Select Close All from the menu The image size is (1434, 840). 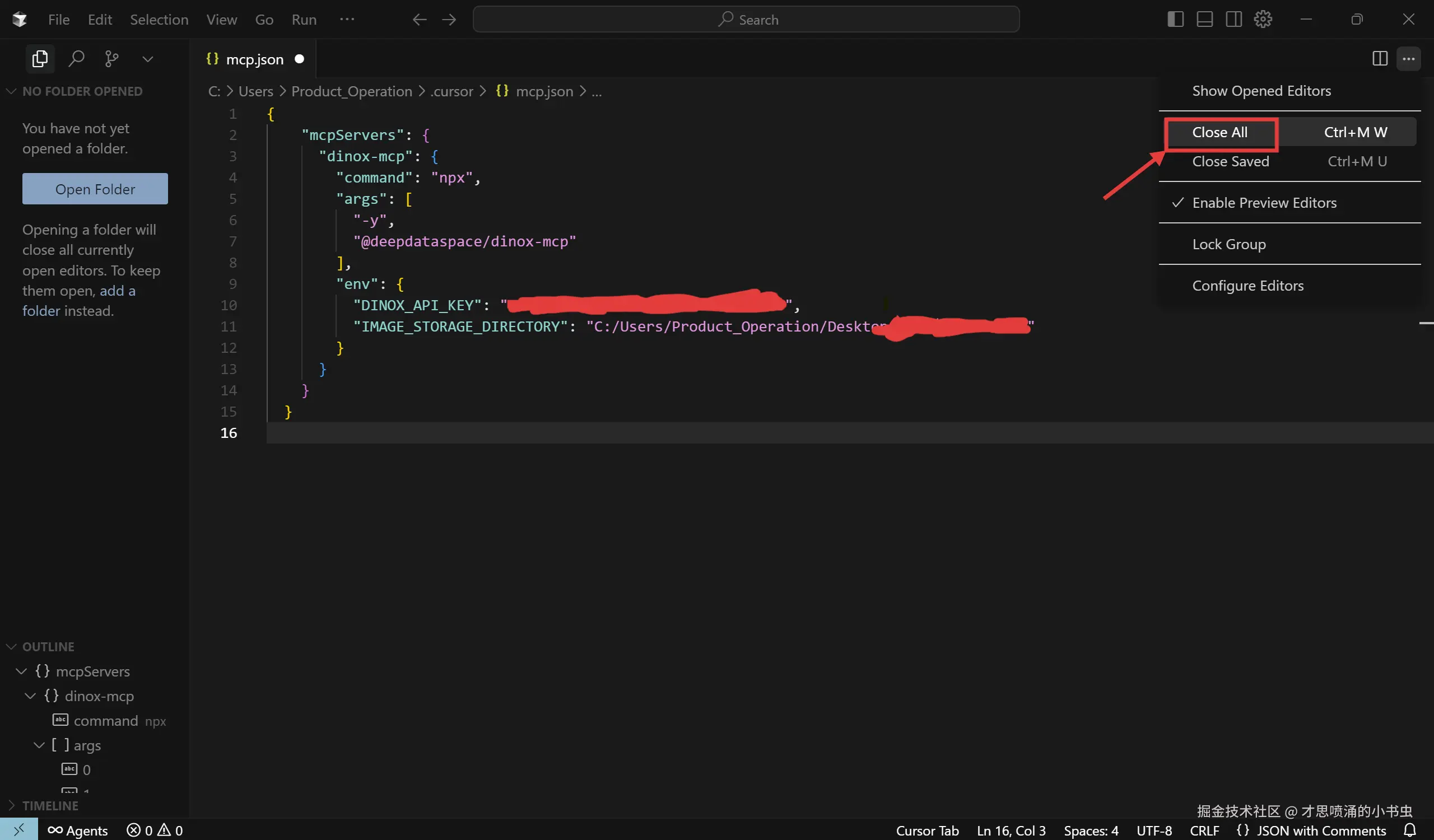[x=1219, y=133]
